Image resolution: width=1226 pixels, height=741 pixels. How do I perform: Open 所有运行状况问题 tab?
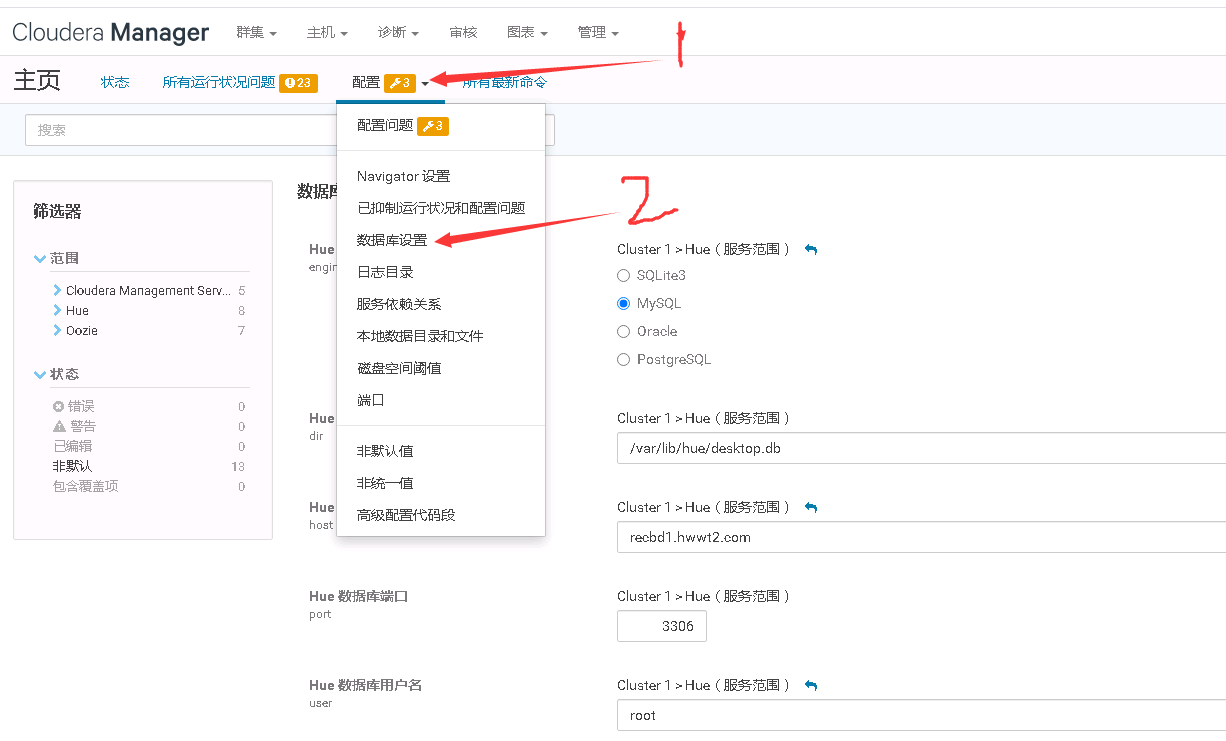click(219, 82)
